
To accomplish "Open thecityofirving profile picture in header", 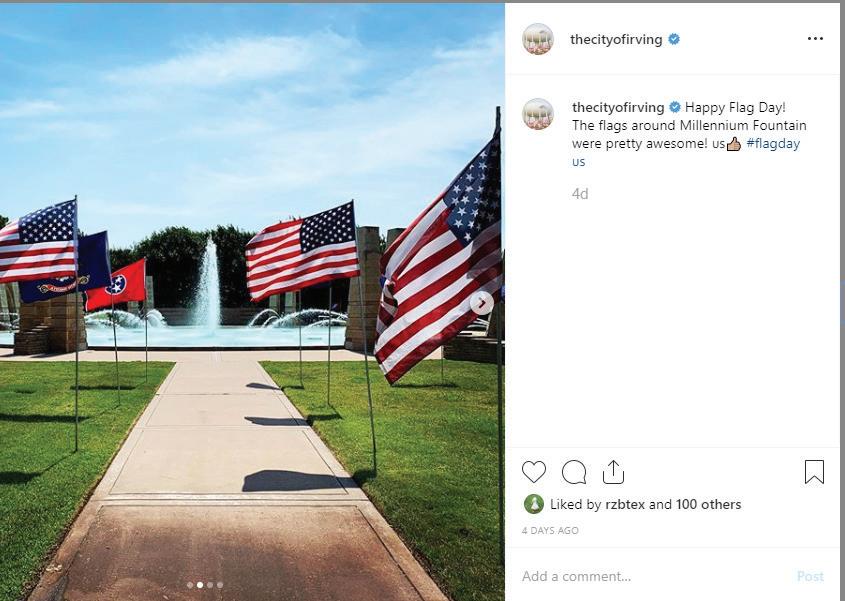I will pyautogui.click(x=538, y=39).
